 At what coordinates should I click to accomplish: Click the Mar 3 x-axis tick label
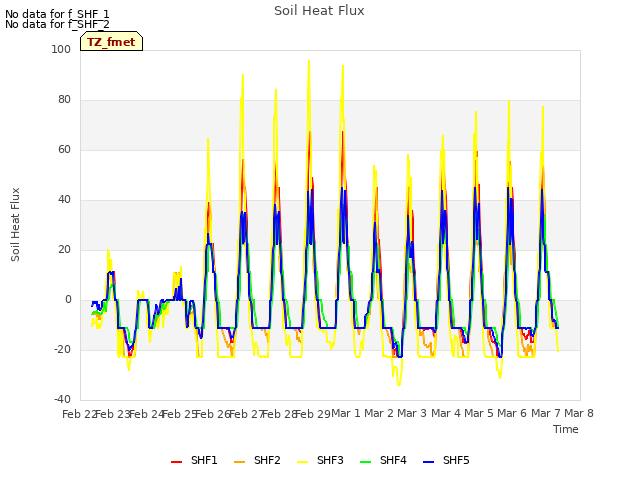coord(412,413)
